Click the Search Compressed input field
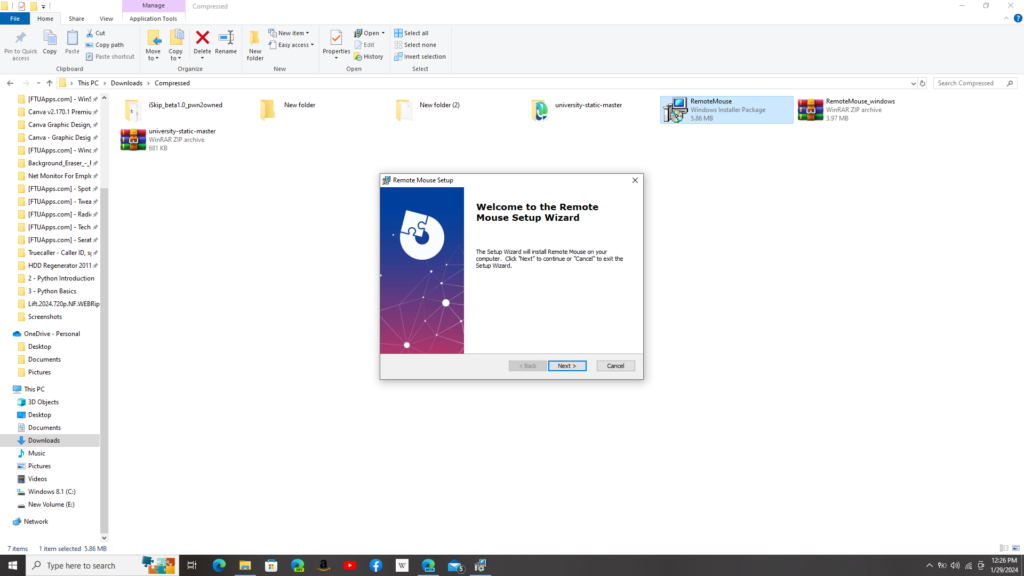Screen dimensions: 1024x576 click(970, 83)
